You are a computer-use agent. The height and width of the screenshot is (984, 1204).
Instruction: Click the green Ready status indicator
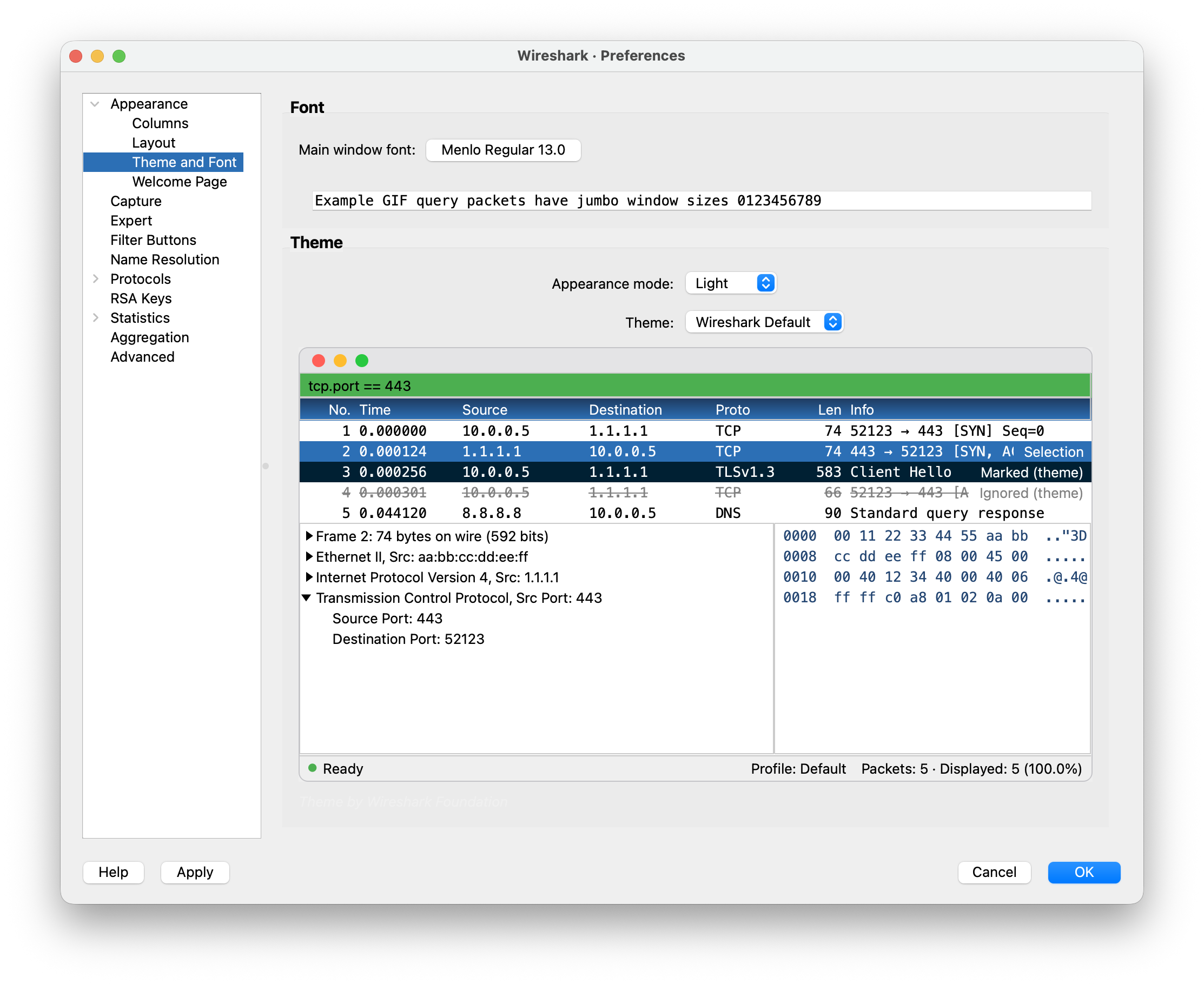coord(312,769)
